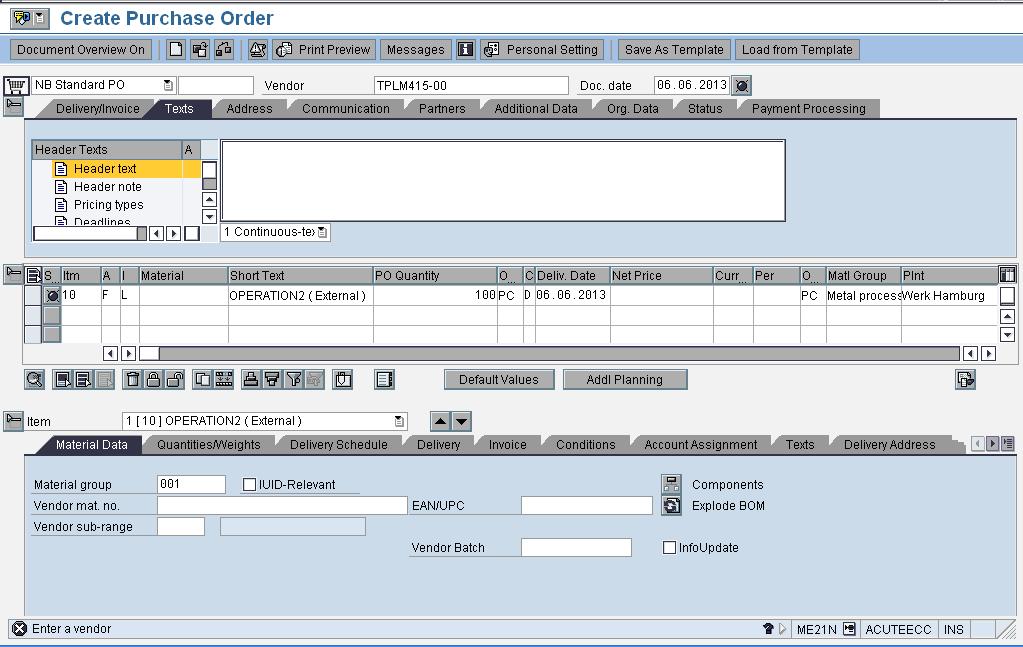The width and height of the screenshot is (1023, 647).
Task: Click the Explode BOM icon
Action: click(671, 506)
